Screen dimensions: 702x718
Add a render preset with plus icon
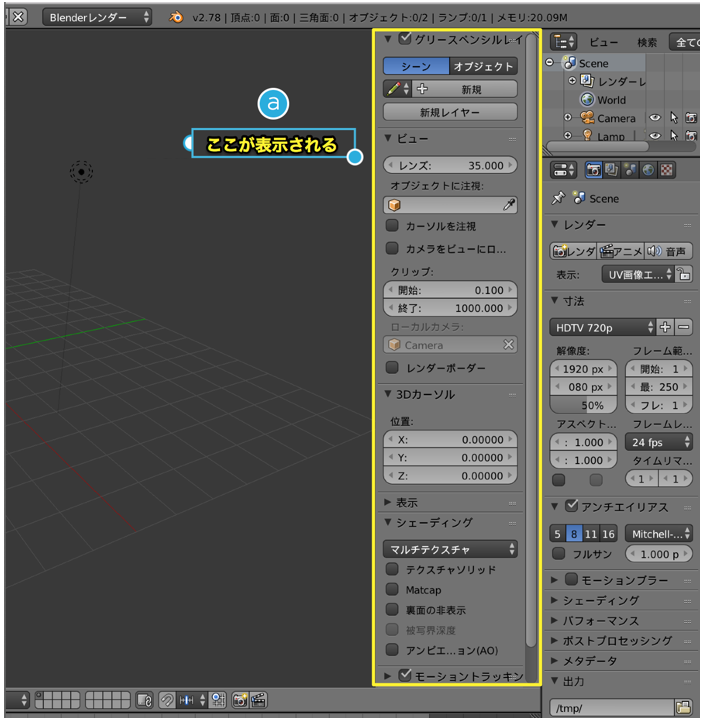tap(665, 327)
